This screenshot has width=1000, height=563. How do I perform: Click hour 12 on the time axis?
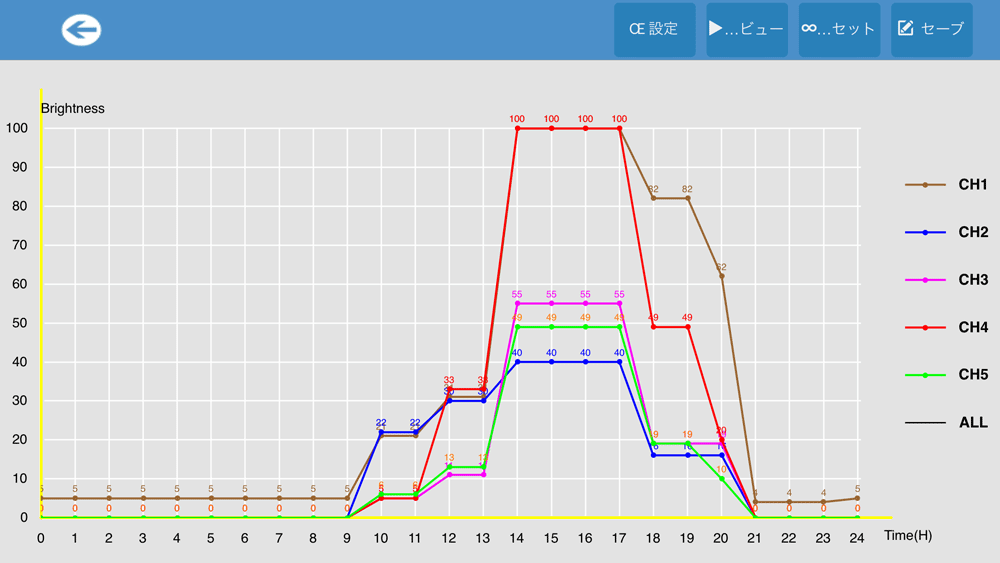[x=449, y=538]
